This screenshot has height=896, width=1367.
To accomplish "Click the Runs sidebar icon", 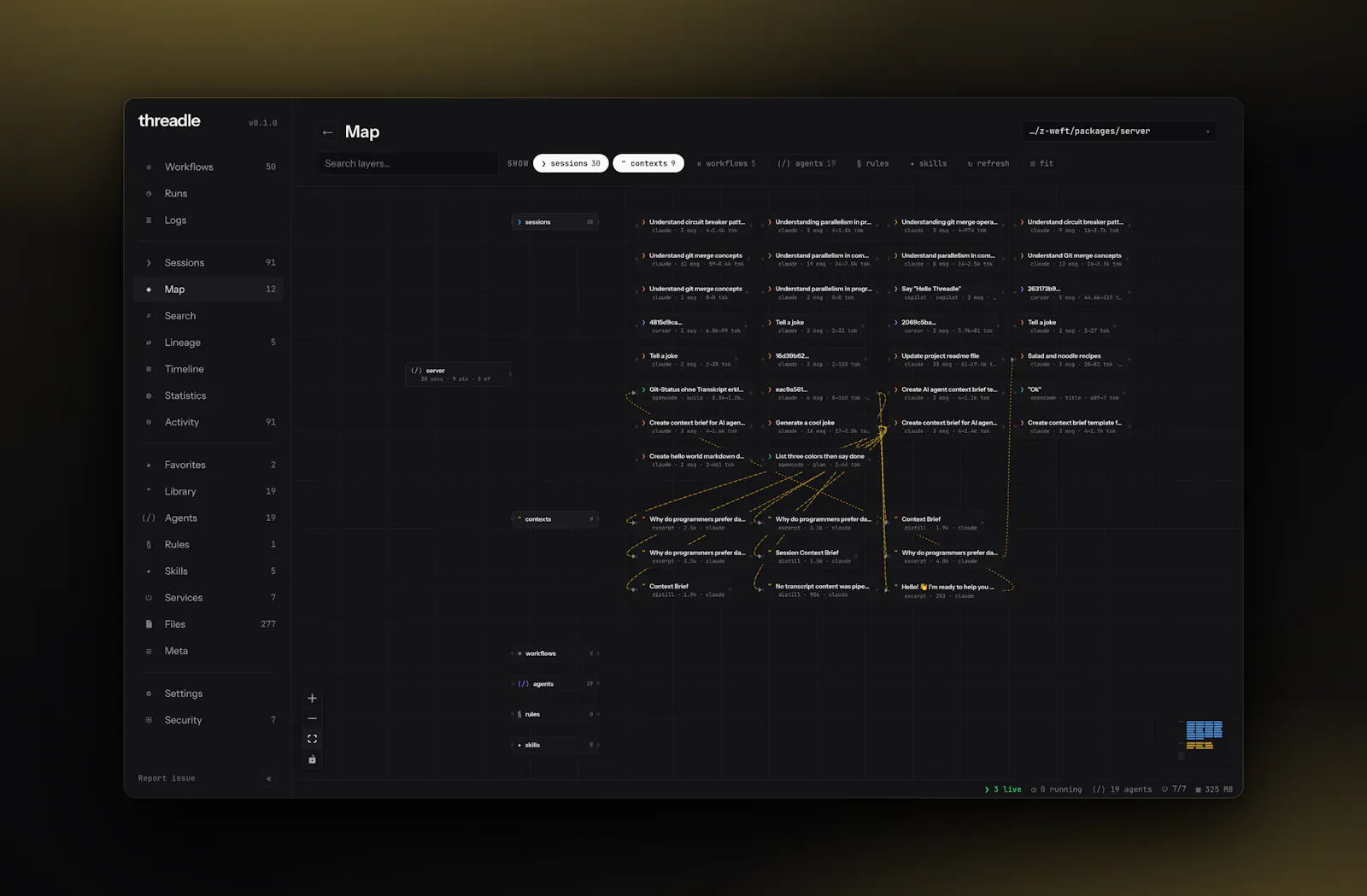I will click(149, 194).
